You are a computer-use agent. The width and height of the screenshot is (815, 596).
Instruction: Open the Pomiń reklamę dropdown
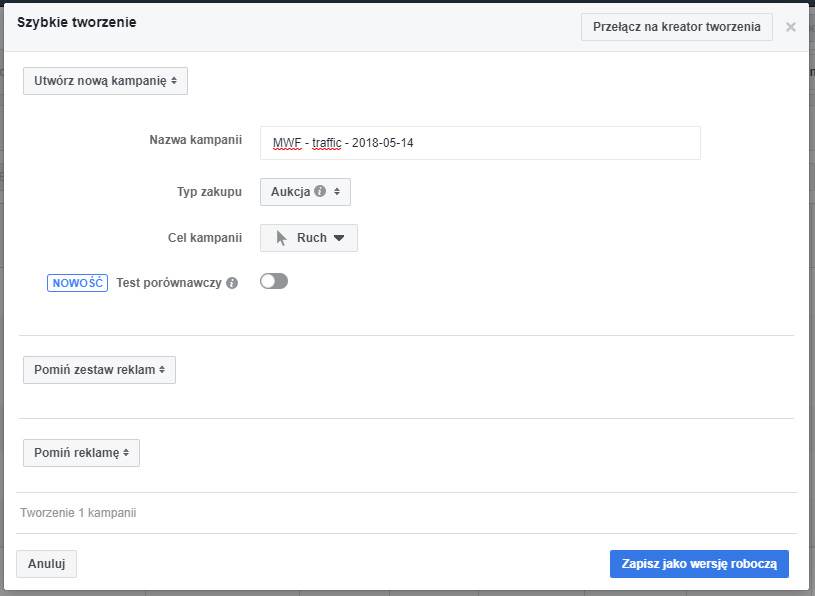pyautogui.click(x=81, y=453)
